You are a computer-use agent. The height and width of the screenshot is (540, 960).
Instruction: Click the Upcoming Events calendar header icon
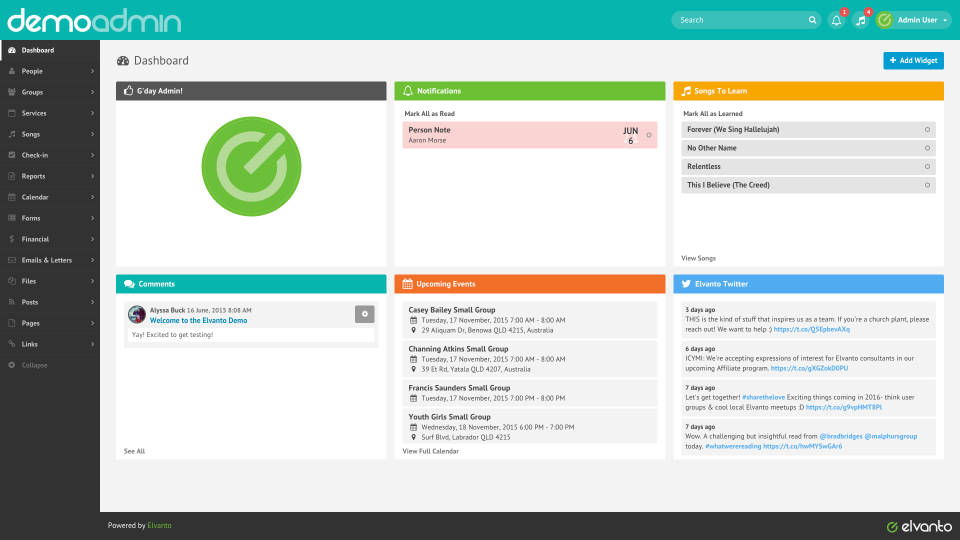pyautogui.click(x=407, y=283)
